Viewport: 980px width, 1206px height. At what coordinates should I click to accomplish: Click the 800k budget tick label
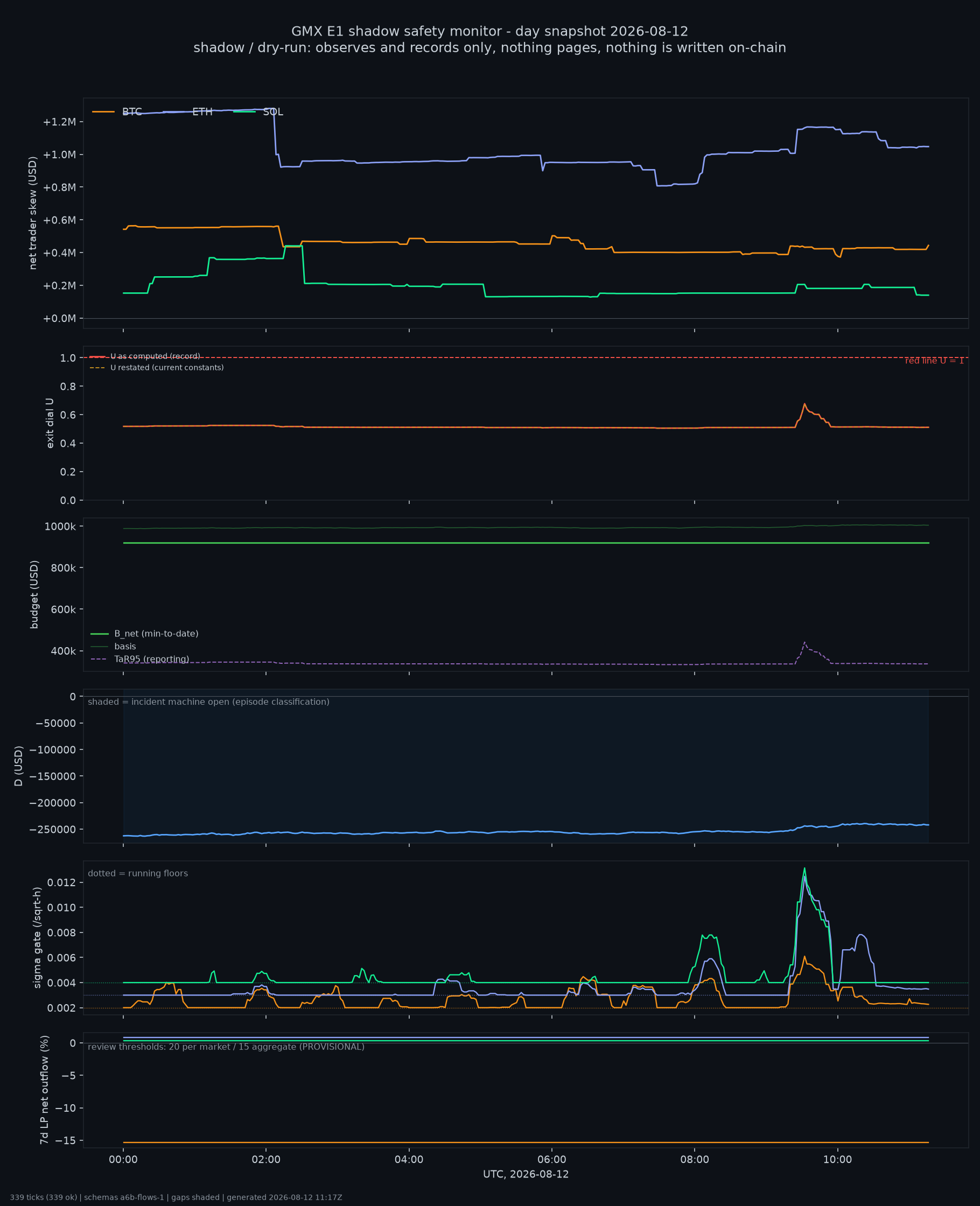tap(63, 567)
